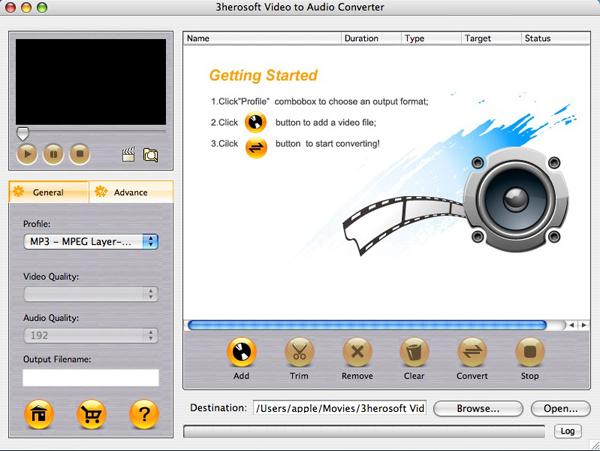Image resolution: width=600 pixels, height=451 pixels.
Task: Click the Stop button under video preview
Action: [80, 154]
